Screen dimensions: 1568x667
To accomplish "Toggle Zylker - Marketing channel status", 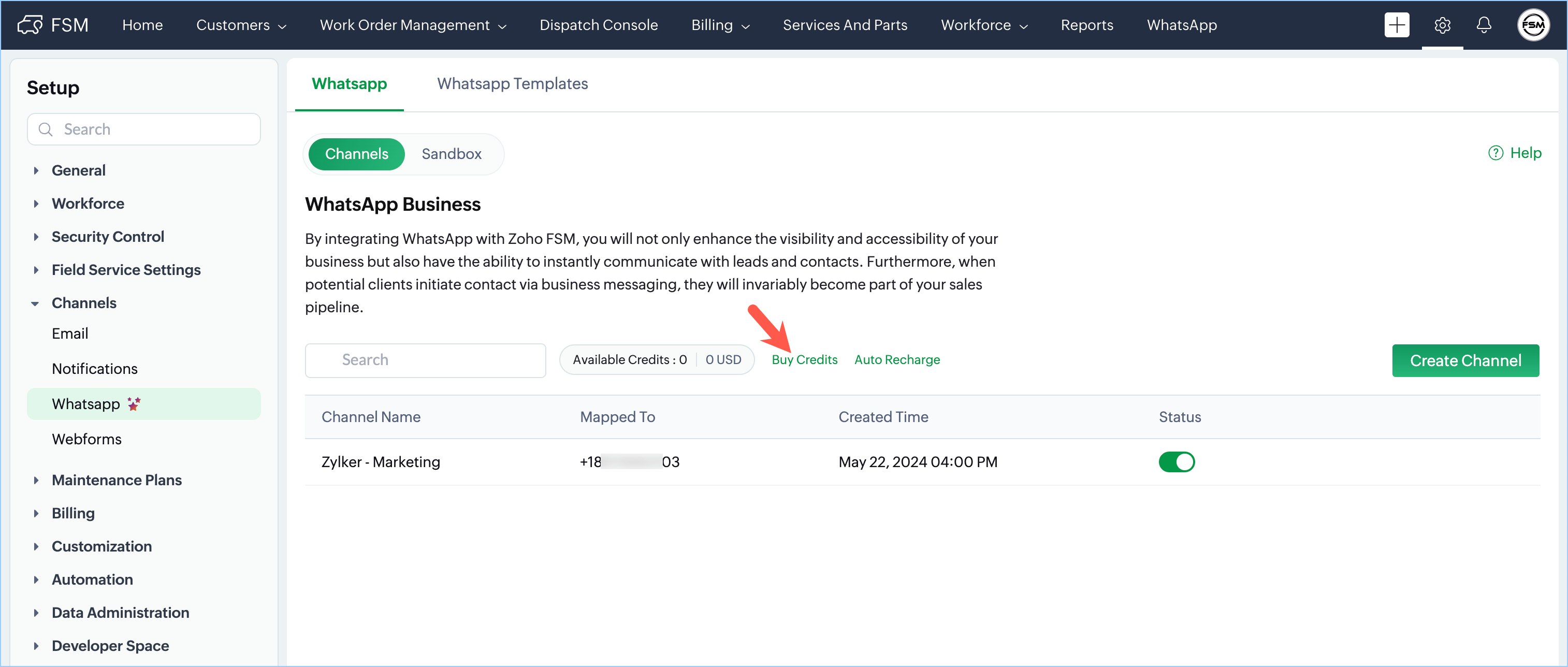I will [x=1176, y=462].
